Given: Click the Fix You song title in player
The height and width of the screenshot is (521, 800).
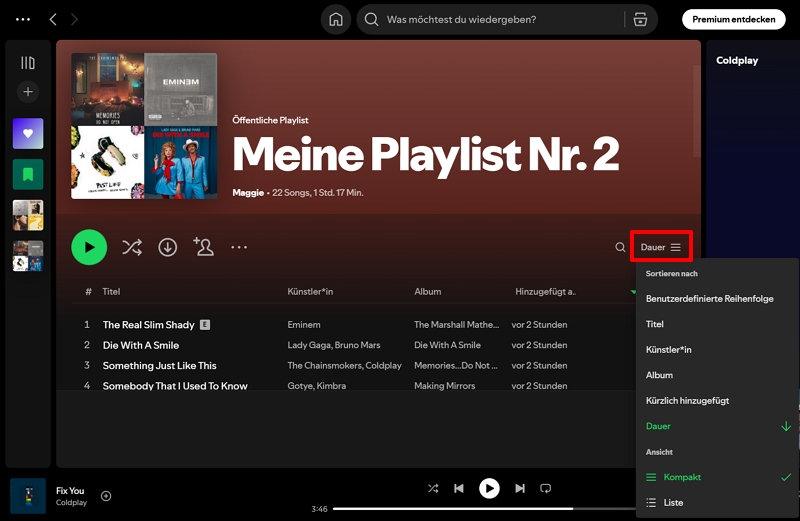Looking at the screenshot, I should click(70, 490).
